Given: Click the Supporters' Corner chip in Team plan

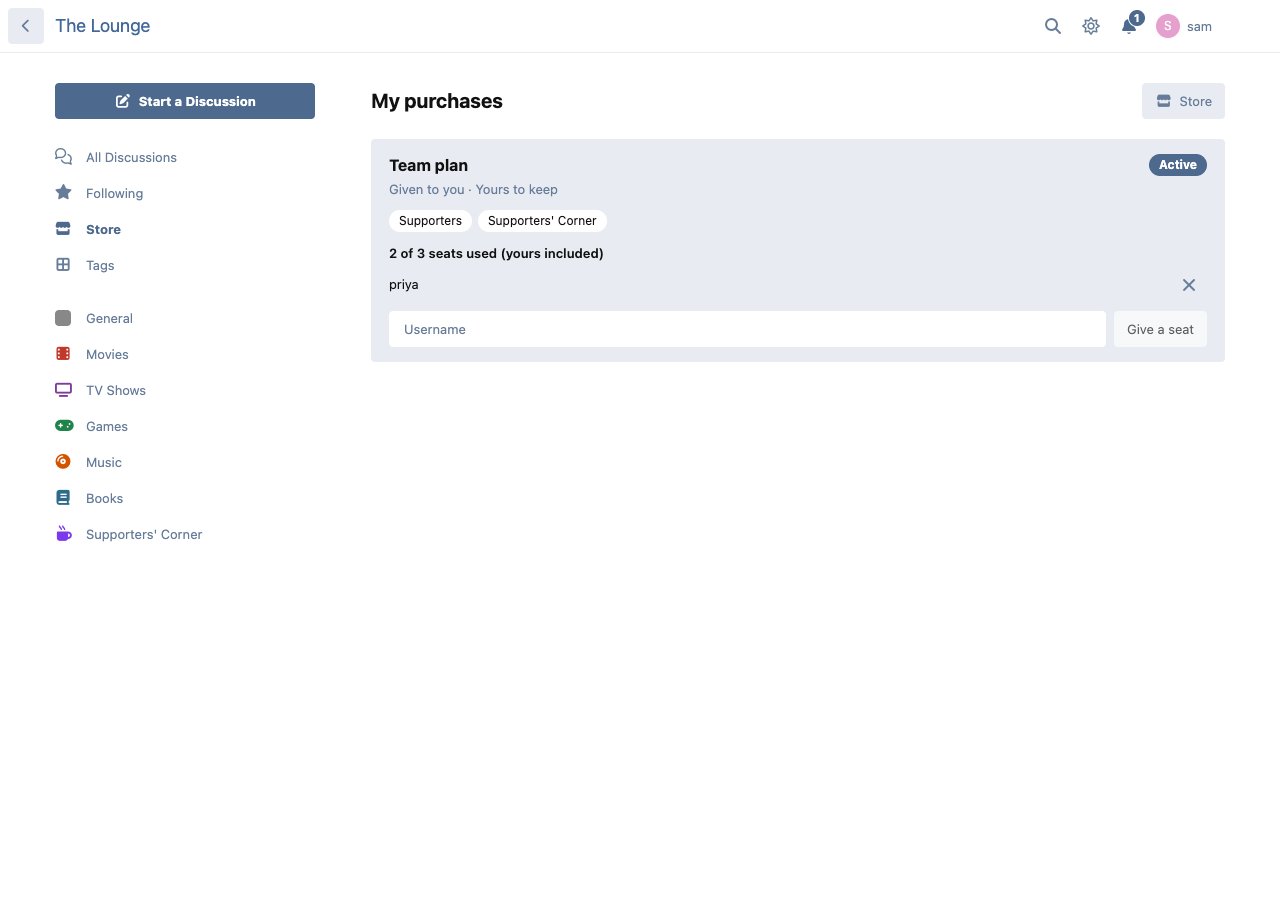Looking at the screenshot, I should click(542, 221).
